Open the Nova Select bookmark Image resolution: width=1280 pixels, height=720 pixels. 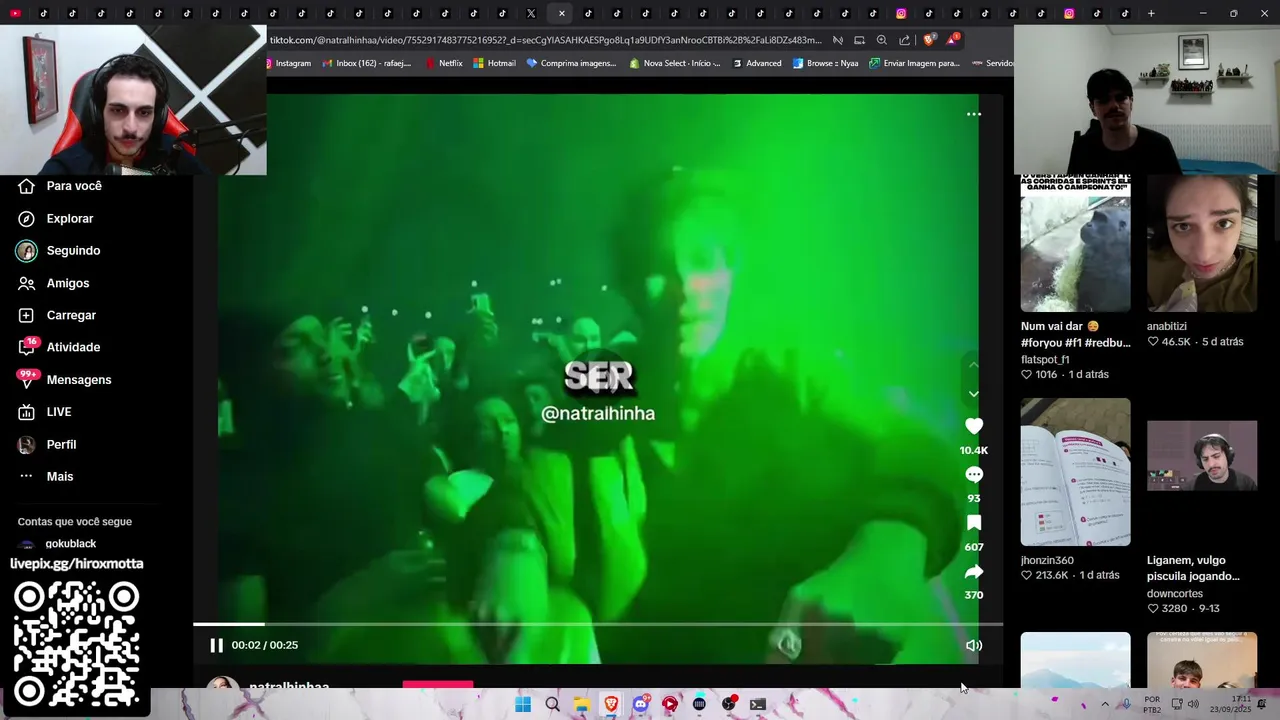675,63
